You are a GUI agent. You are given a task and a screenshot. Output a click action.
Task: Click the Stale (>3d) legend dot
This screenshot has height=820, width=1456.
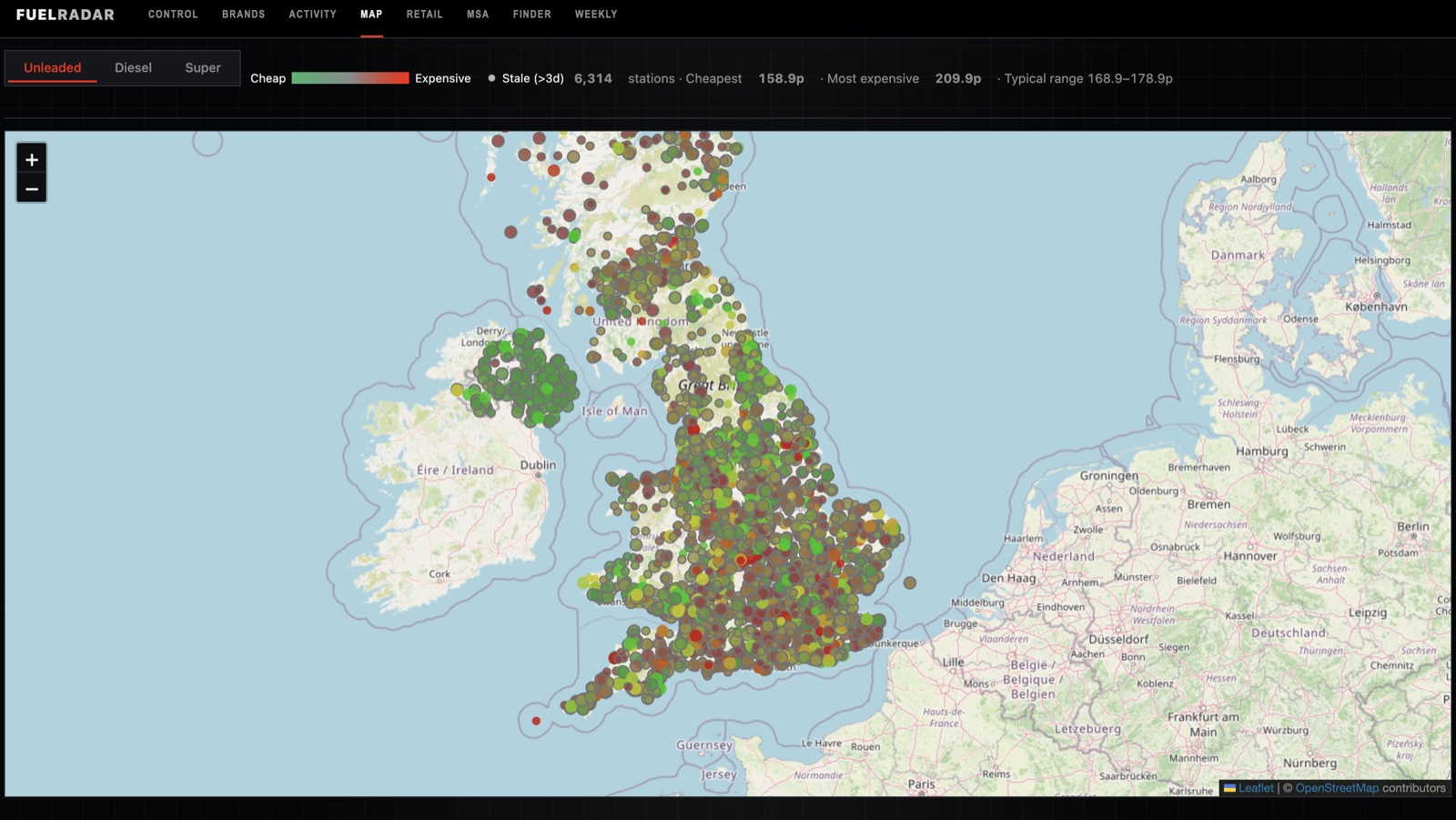coord(491,78)
